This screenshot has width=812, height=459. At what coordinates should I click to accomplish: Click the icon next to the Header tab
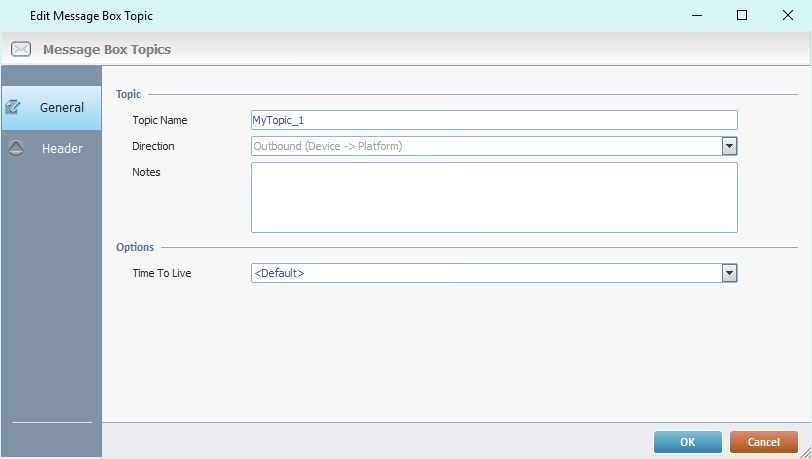(15, 148)
